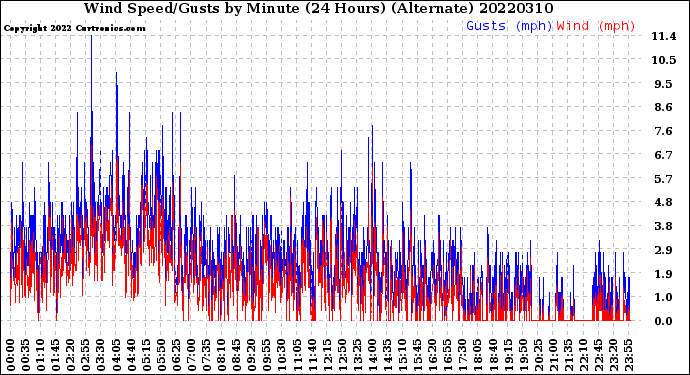690x375 pixels.
Task: Click the 18:40 time axis label
Action: [492, 355]
